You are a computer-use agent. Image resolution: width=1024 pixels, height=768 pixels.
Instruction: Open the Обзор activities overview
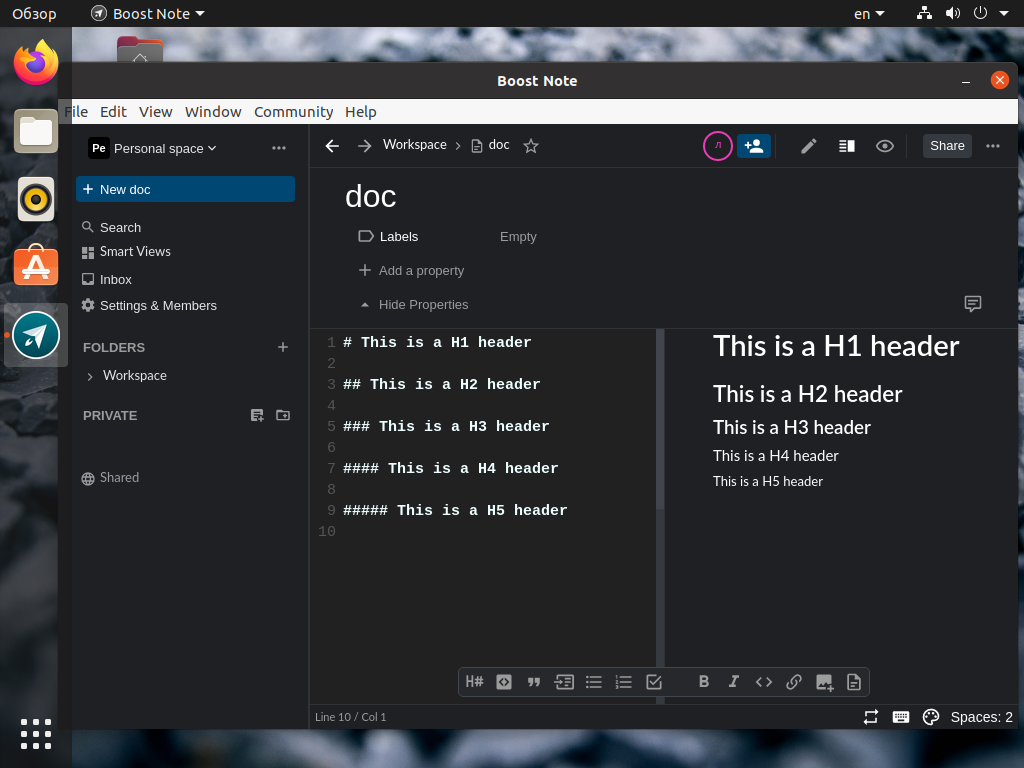click(35, 14)
